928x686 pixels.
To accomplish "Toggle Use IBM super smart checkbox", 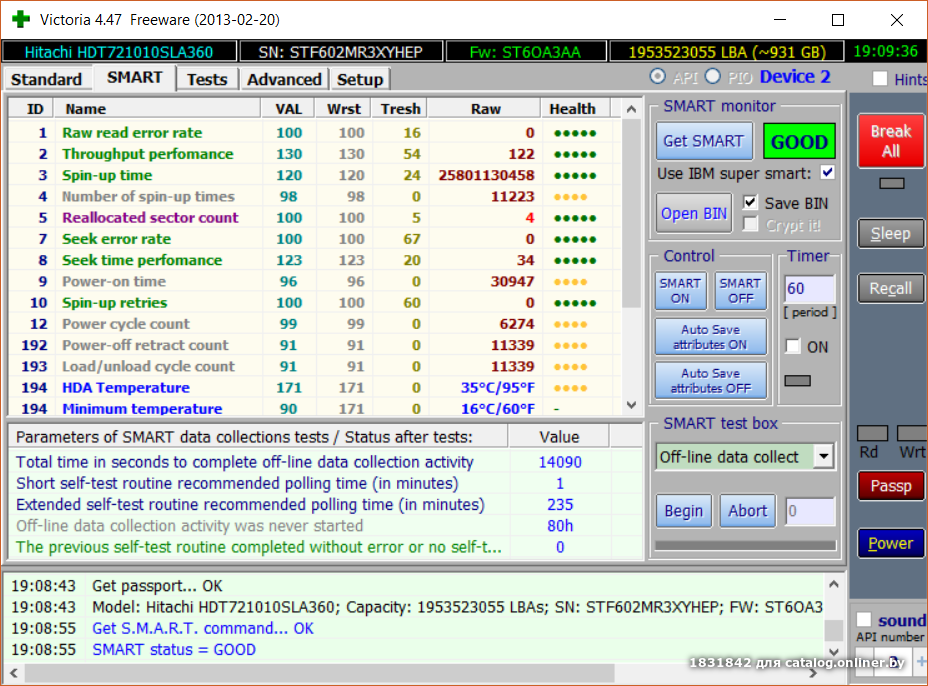I will pyautogui.click(x=827, y=173).
